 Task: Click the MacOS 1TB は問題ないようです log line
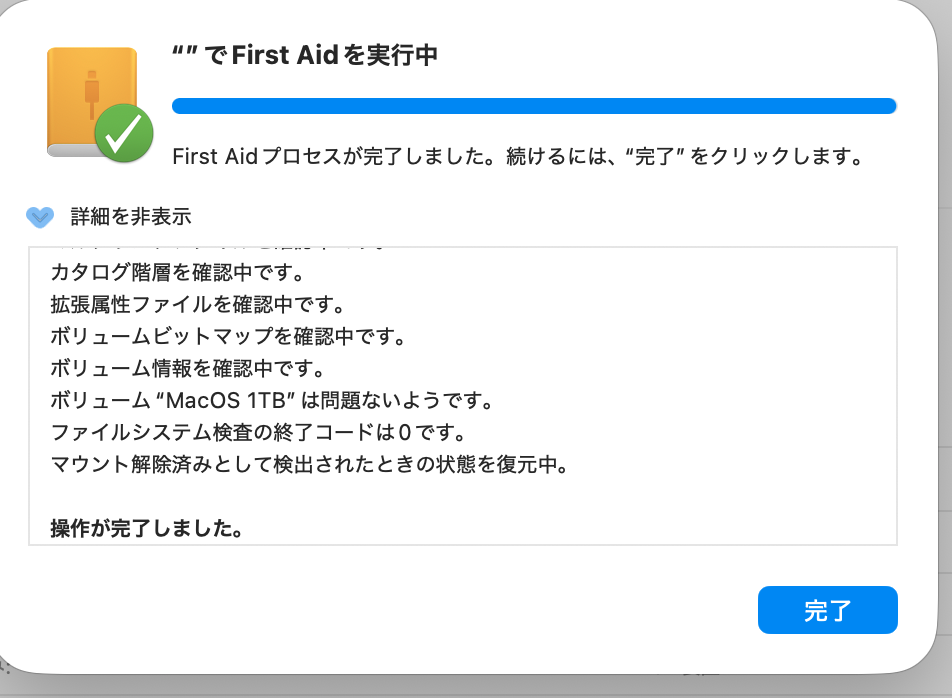[272, 401]
